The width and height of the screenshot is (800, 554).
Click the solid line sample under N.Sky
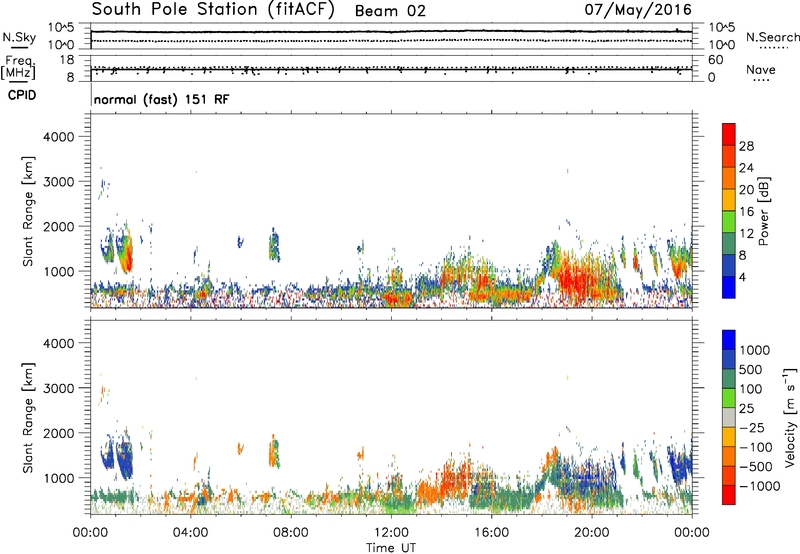[x=19, y=47]
